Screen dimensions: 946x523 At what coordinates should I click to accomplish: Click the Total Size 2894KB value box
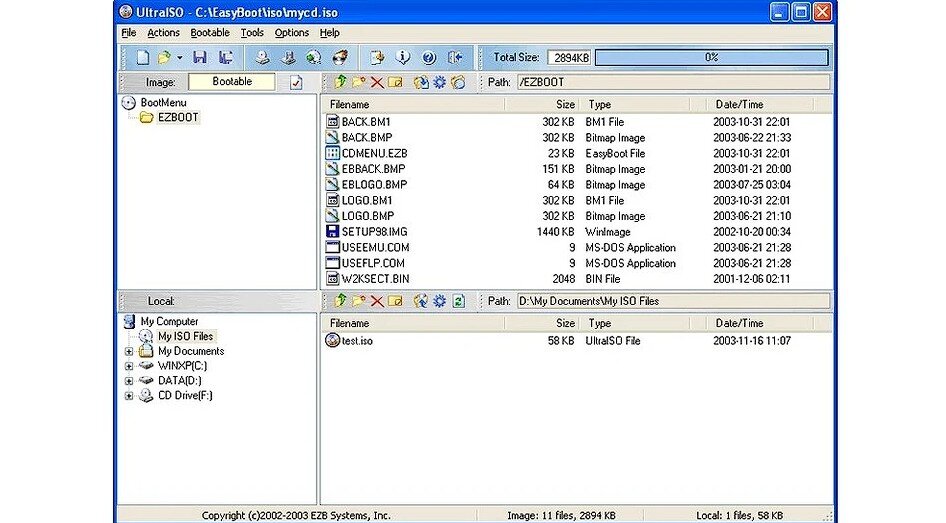[x=569, y=57]
